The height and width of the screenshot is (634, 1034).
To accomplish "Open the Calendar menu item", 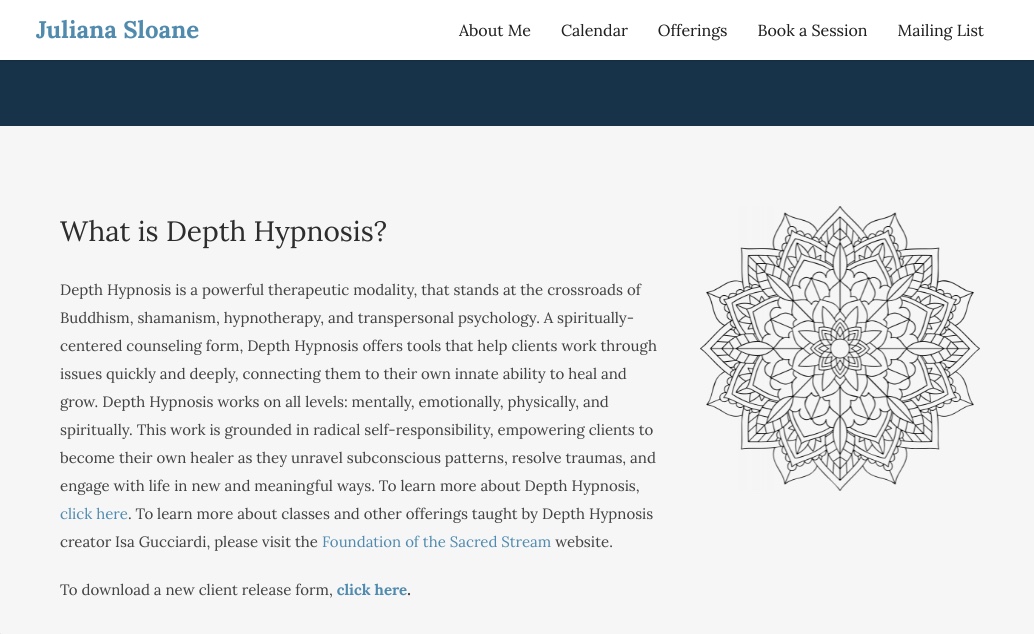I will (x=594, y=31).
